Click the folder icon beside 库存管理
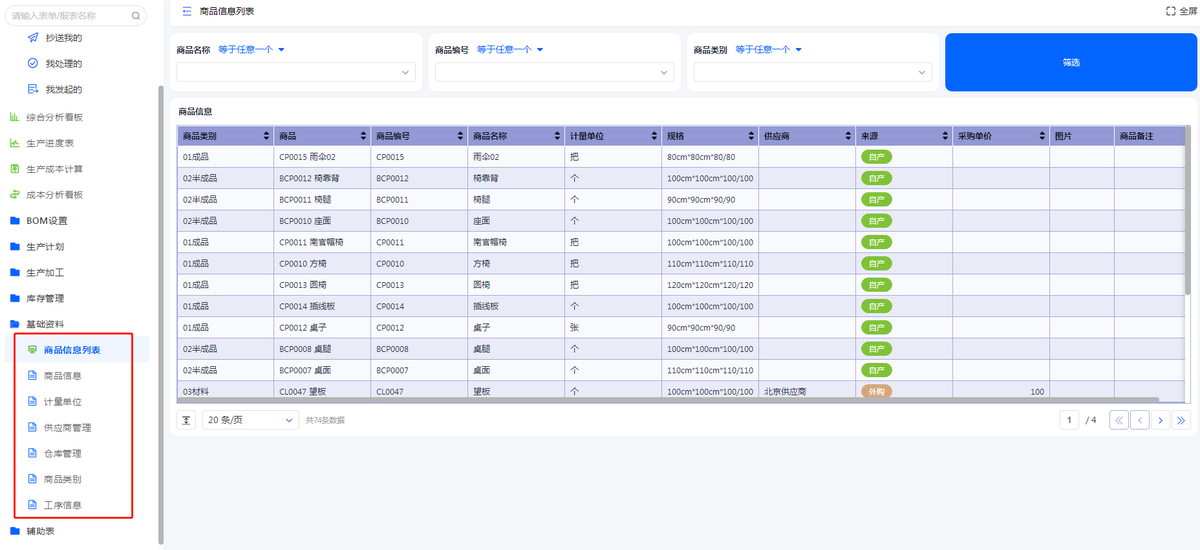1200x550 pixels. tap(15, 299)
